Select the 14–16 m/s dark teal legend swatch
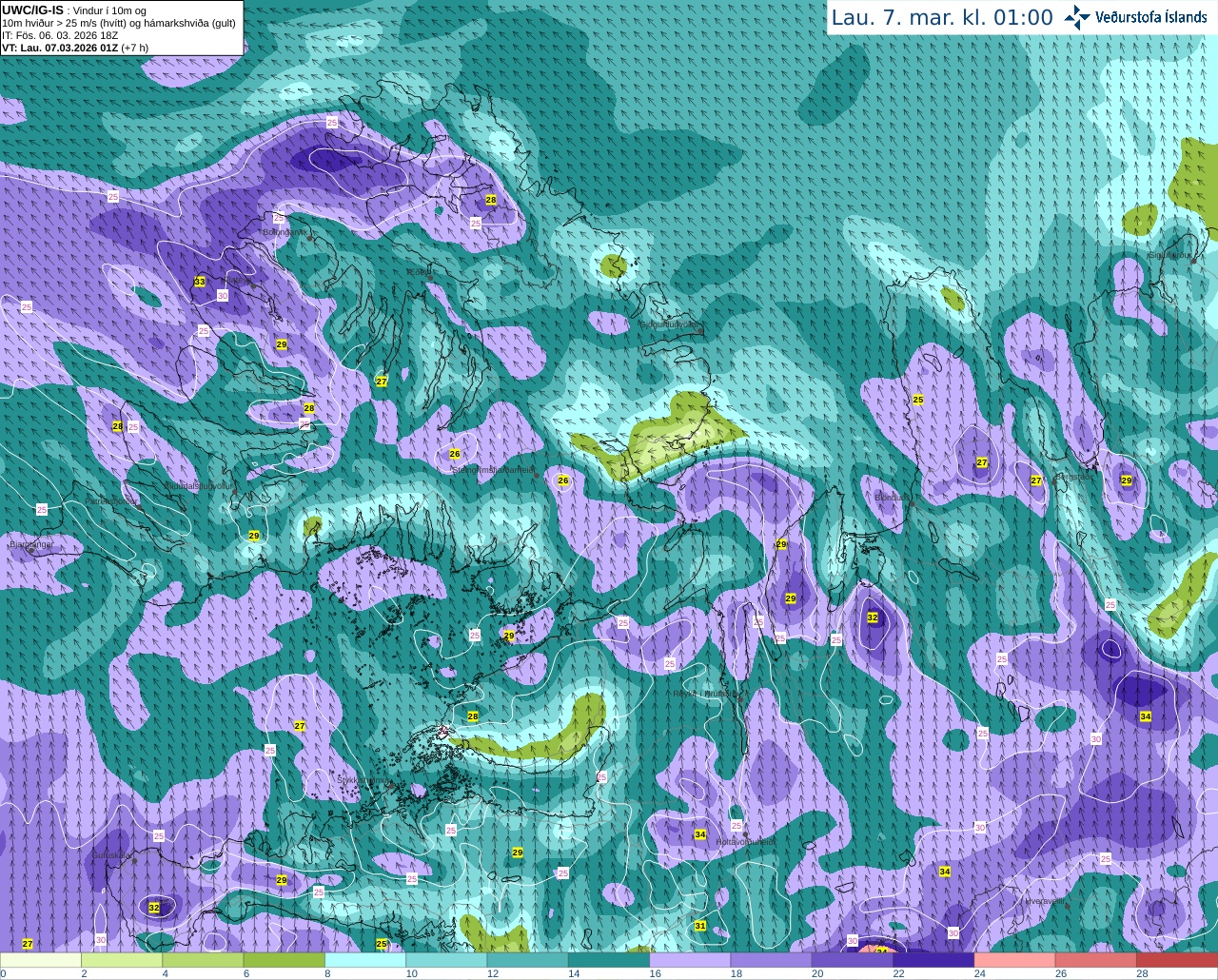Image resolution: width=1218 pixels, height=980 pixels. click(x=609, y=960)
